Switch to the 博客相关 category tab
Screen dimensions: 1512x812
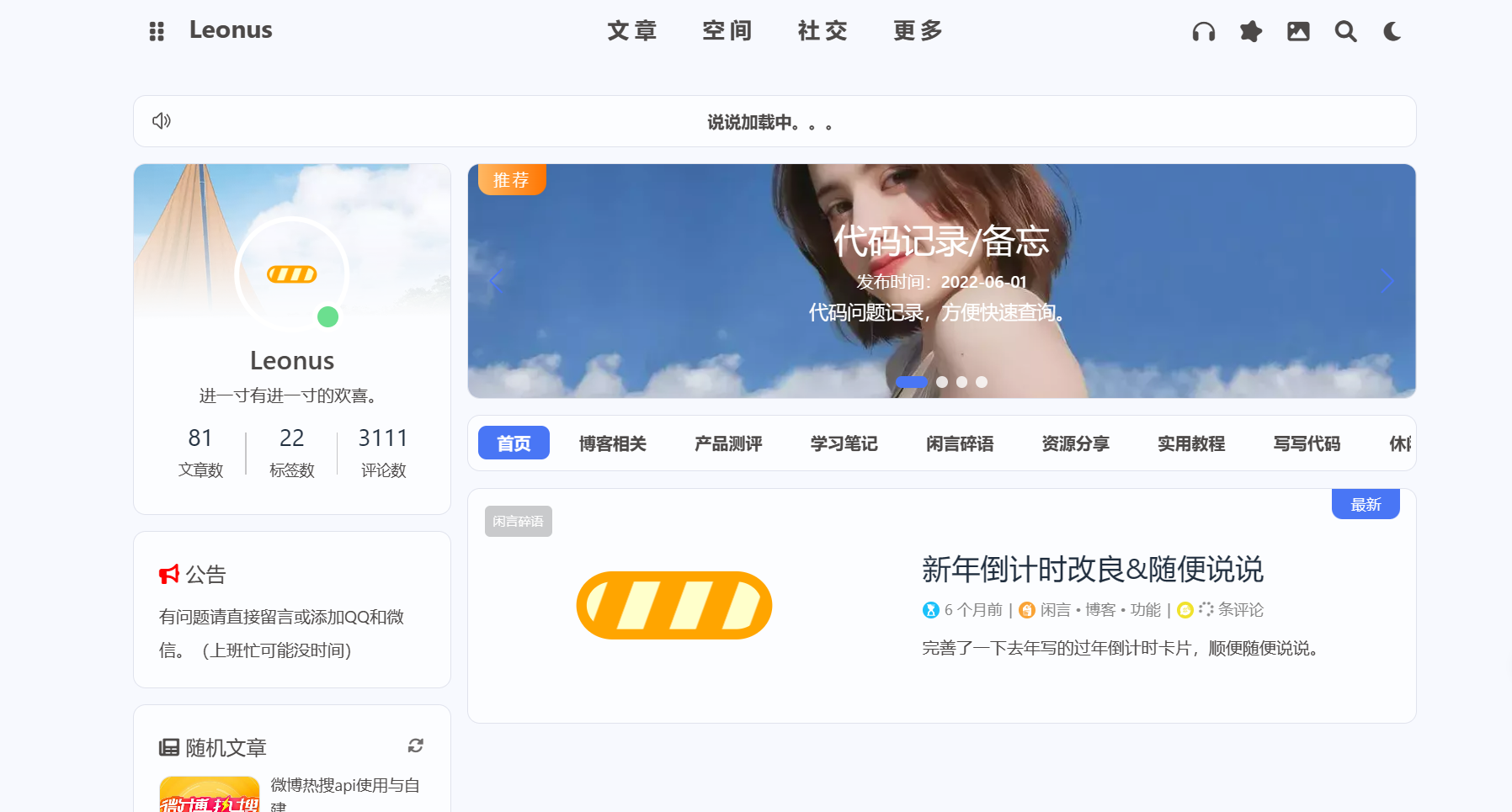613,443
